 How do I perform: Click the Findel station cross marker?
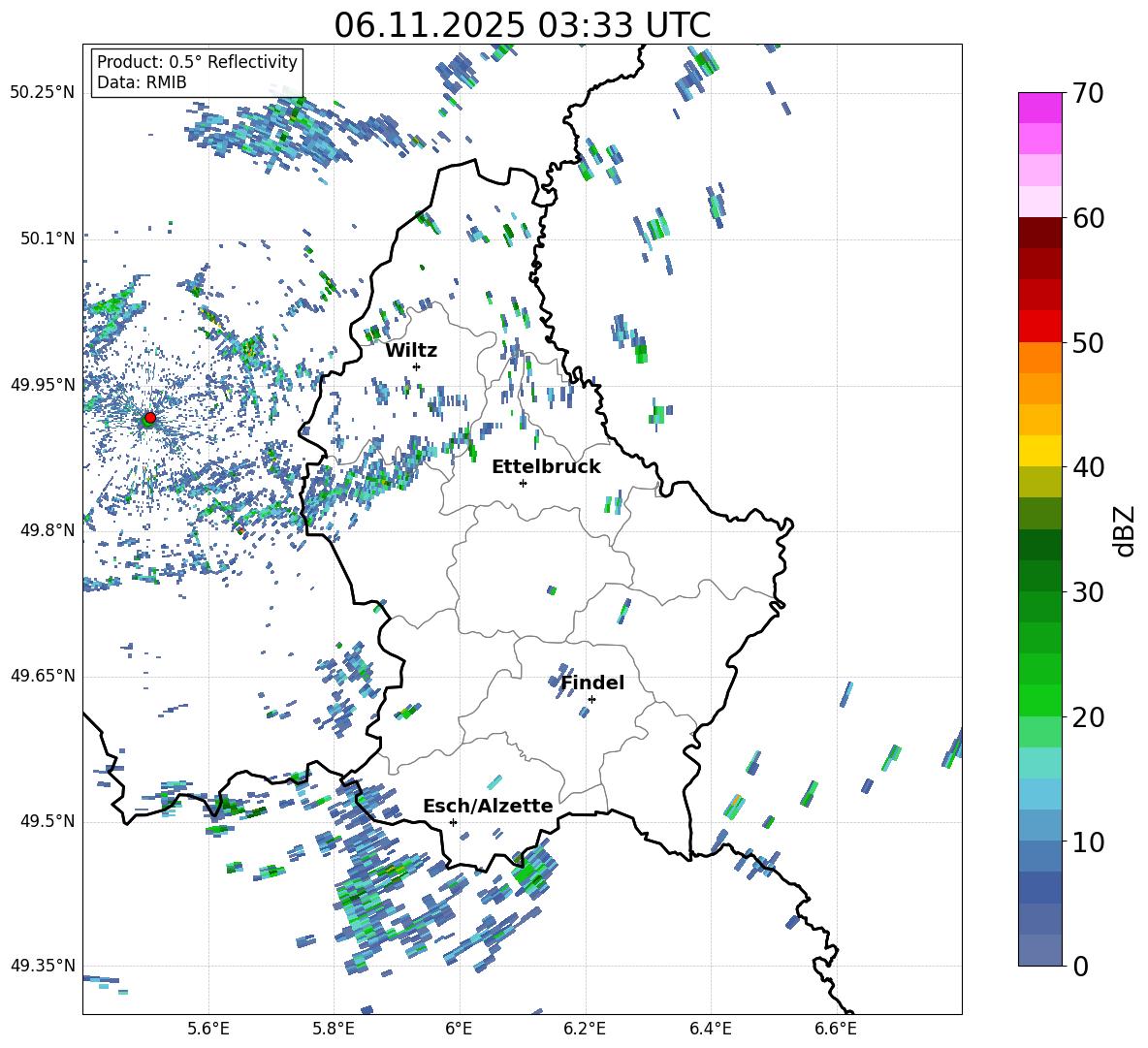click(591, 699)
